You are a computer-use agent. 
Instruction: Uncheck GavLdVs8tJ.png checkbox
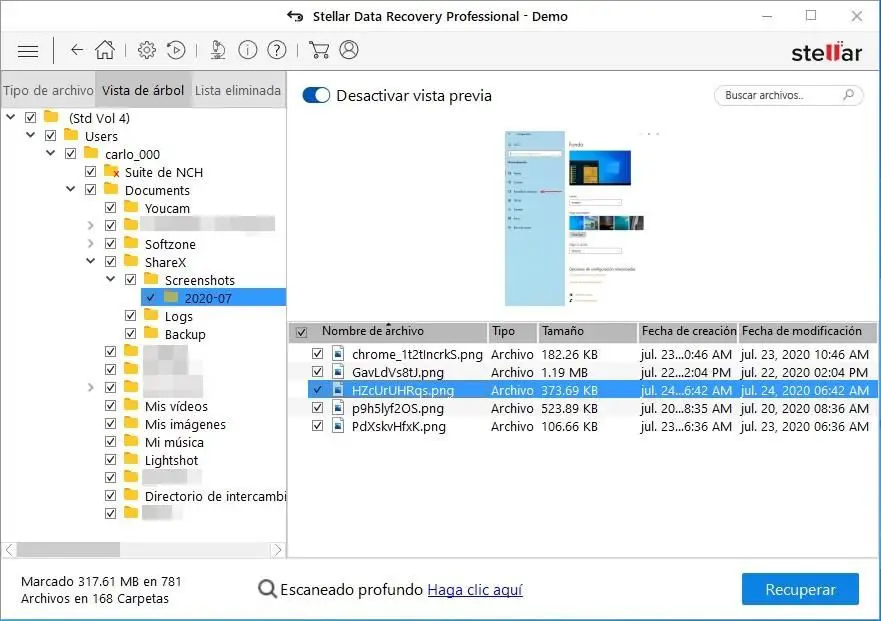click(317, 372)
